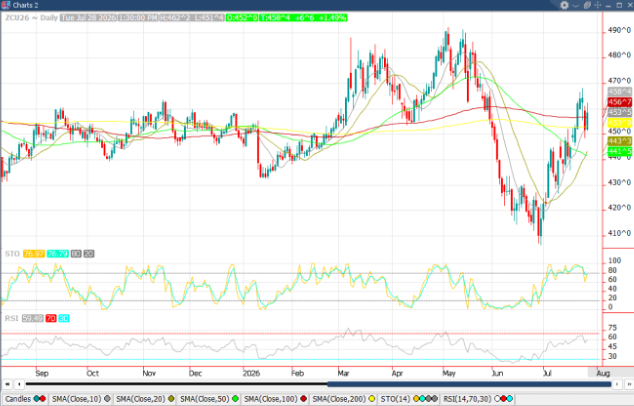Select the SMA(Close,100) indicator tab
The height and width of the screenshot is (406, 634).
coord(275,399)
